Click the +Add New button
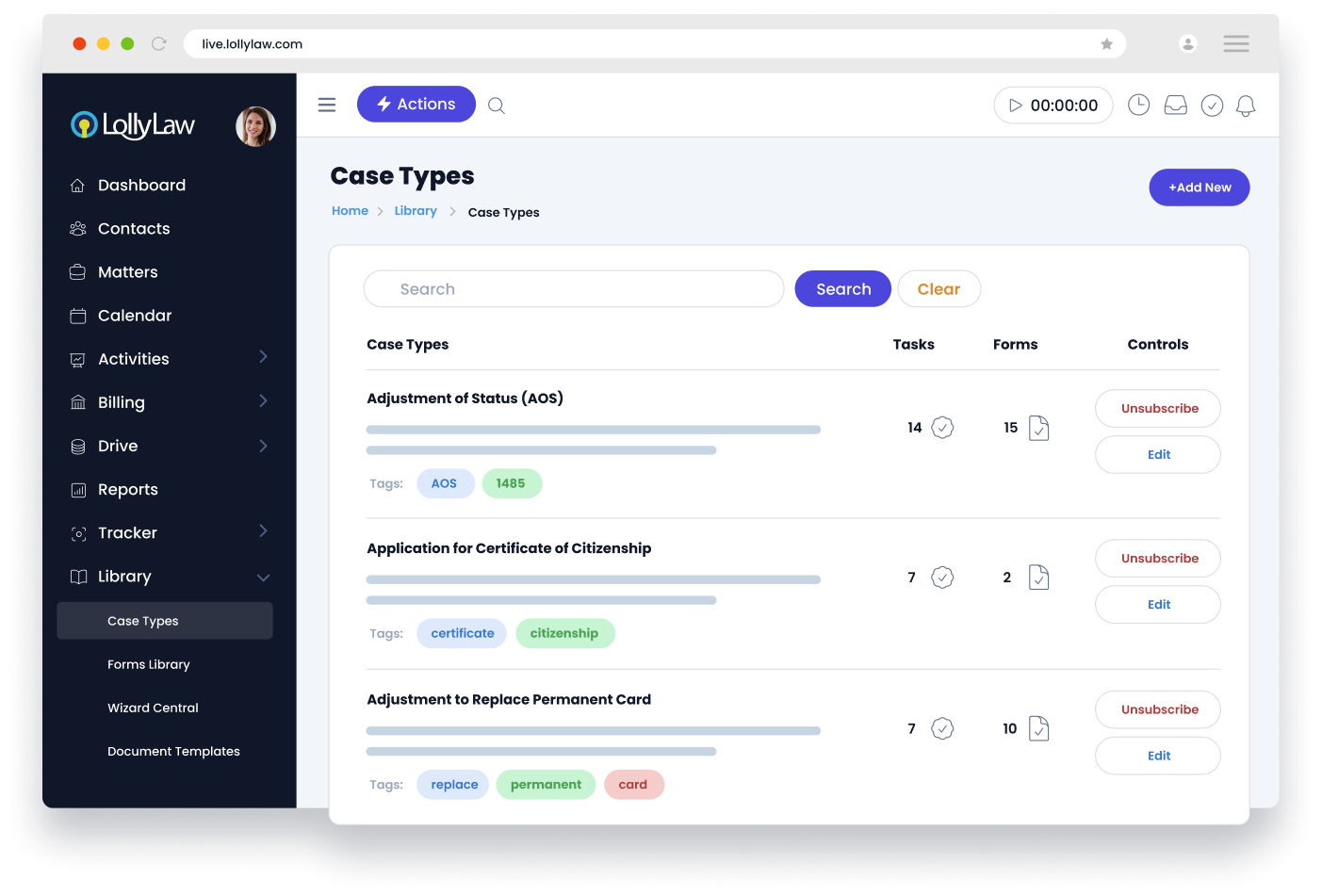Viewport: 1322px width, 896px height. pyautogui.click(x=1199, y=187)
